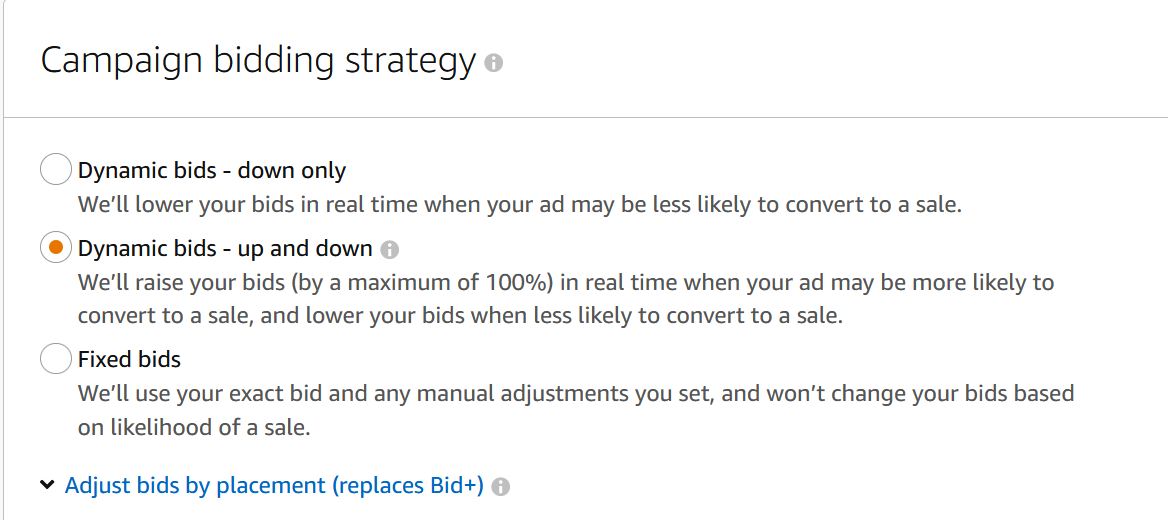This screenshot has height=520, width=1168.
Task: Choose the Dynamic bids - up and down radio
Action: click(x=55, y=247)
